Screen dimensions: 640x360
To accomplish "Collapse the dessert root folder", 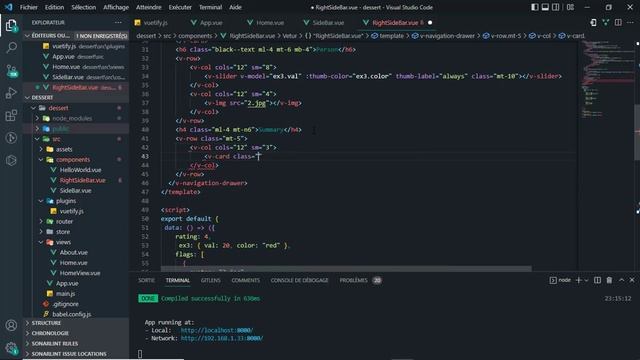I will (76, 108).
